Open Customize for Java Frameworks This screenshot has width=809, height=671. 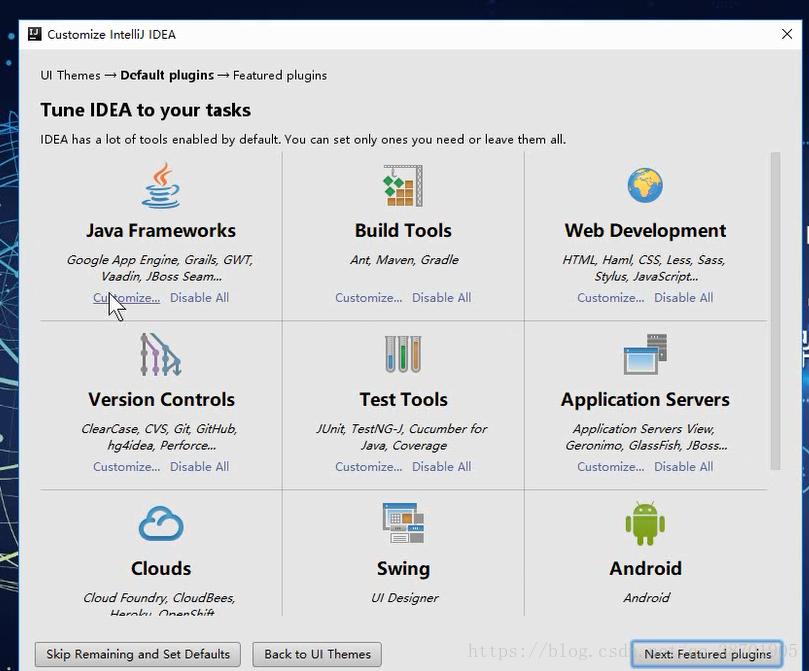coord(126,298)
